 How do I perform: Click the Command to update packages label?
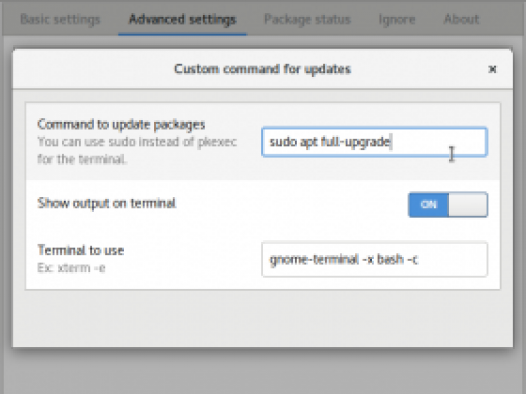coord(121,124)
